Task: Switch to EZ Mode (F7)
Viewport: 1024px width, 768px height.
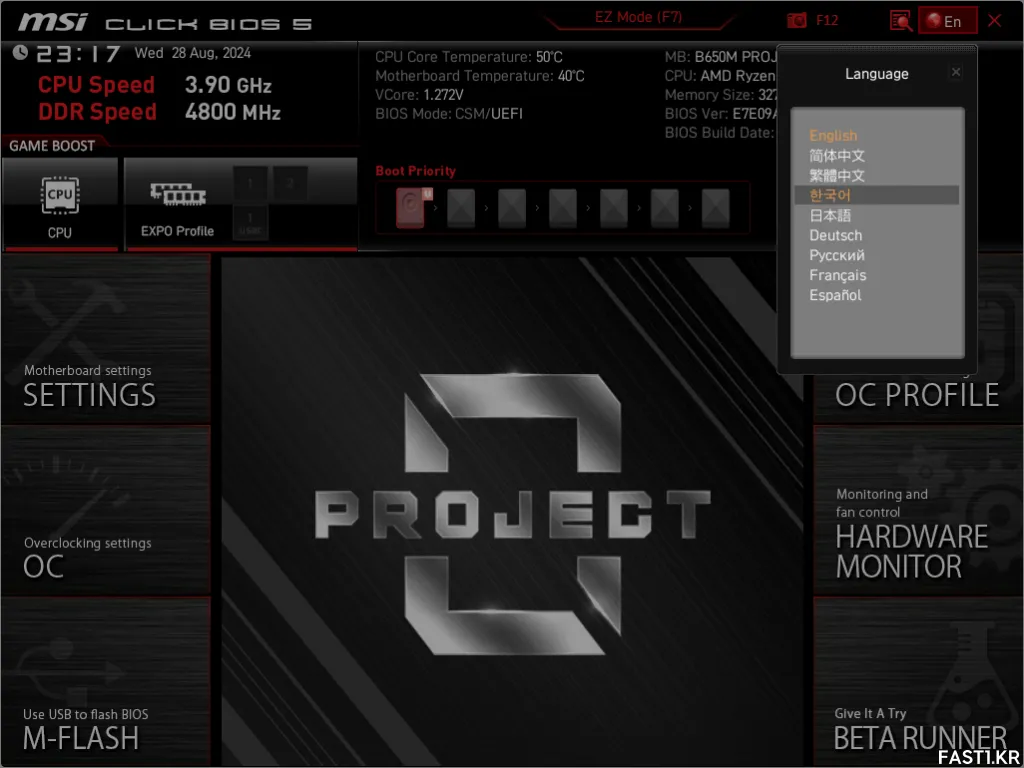Action: [x=638, y=18]
